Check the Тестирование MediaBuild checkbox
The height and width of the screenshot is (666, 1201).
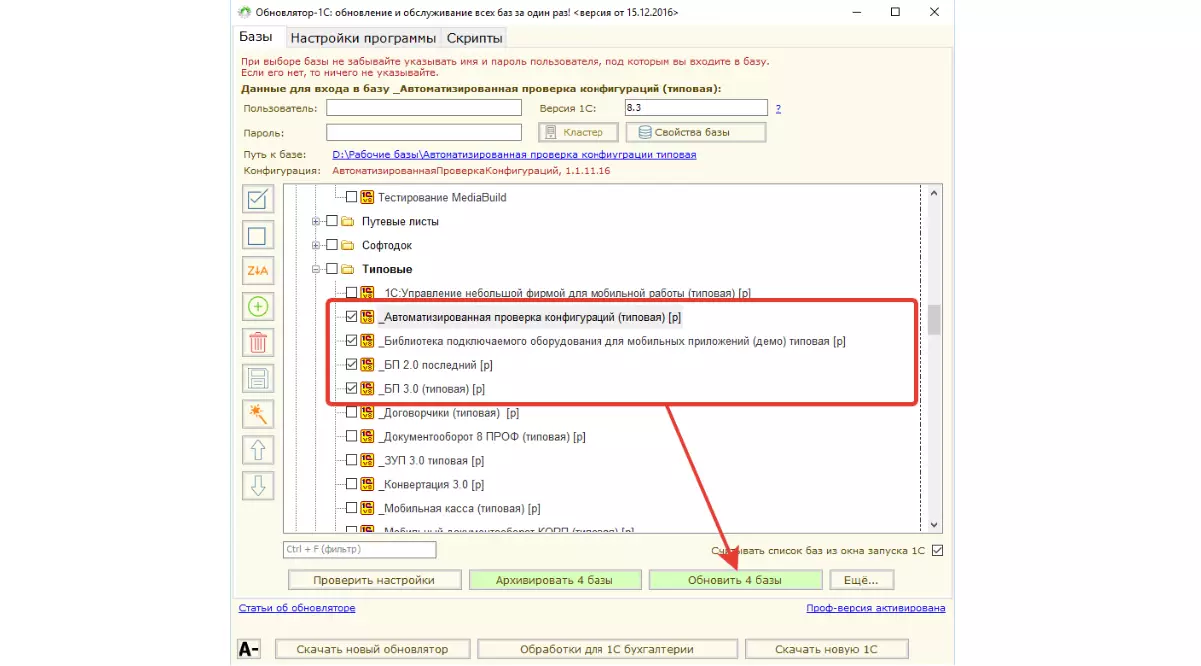[351, 198]
